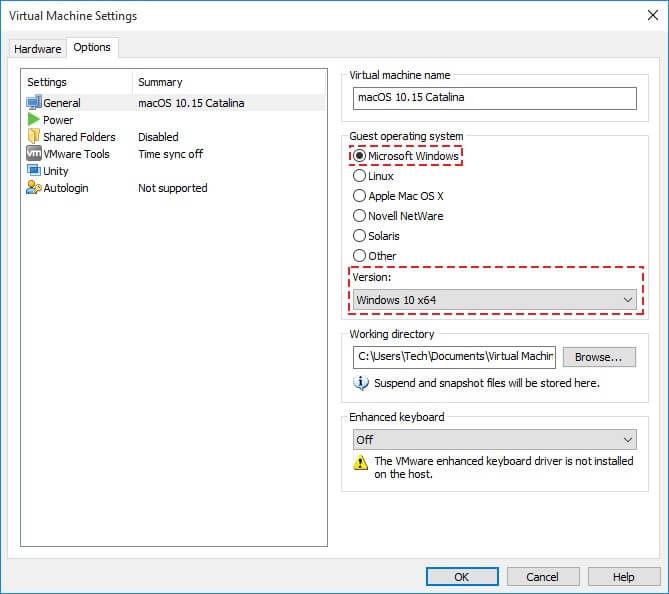Select the Power settings row label
Image resolution: width=669 pixels, height=594 pixels.
pos(58,120)
